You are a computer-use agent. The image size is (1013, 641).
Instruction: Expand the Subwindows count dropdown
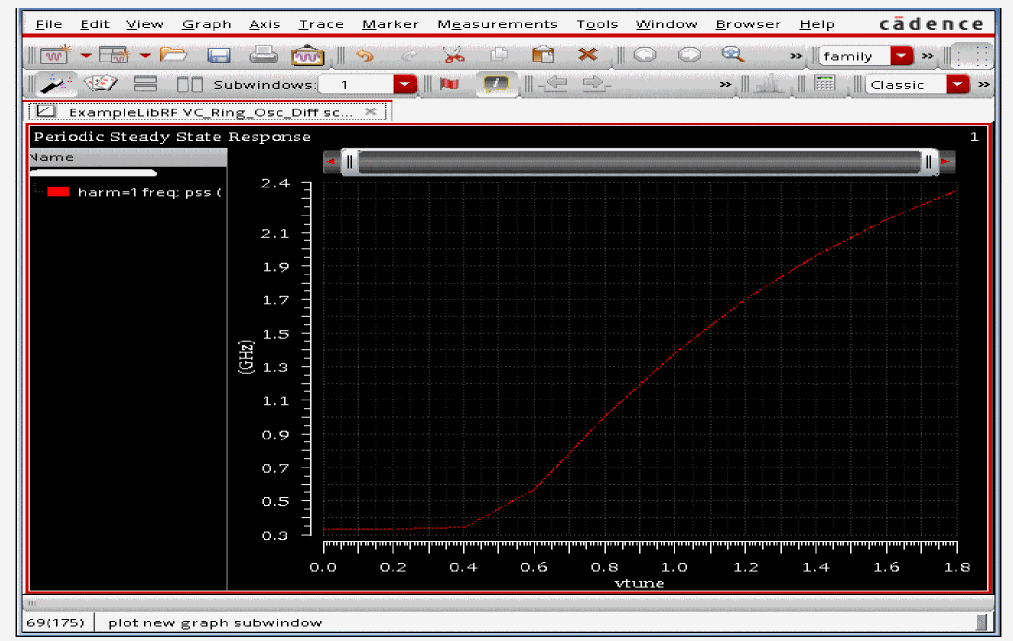click(404, 85)
